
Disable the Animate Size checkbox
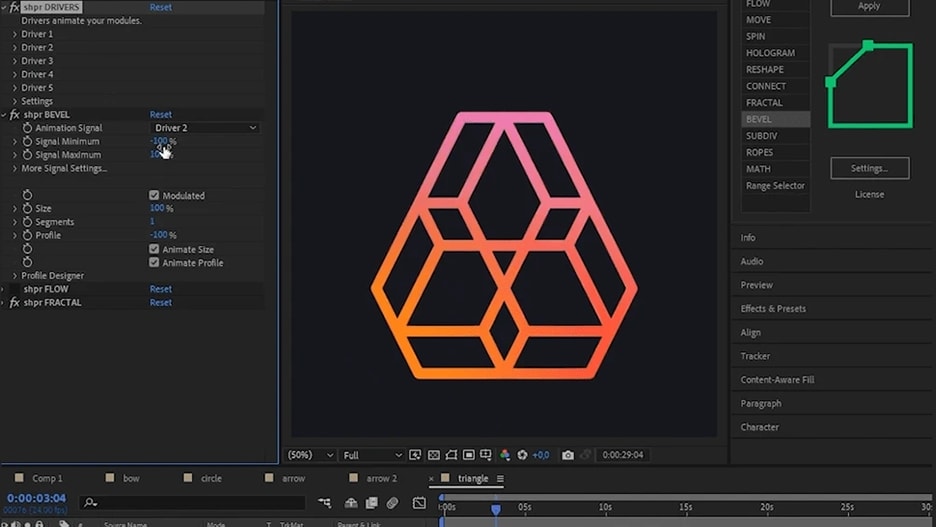tap(154, 249)
